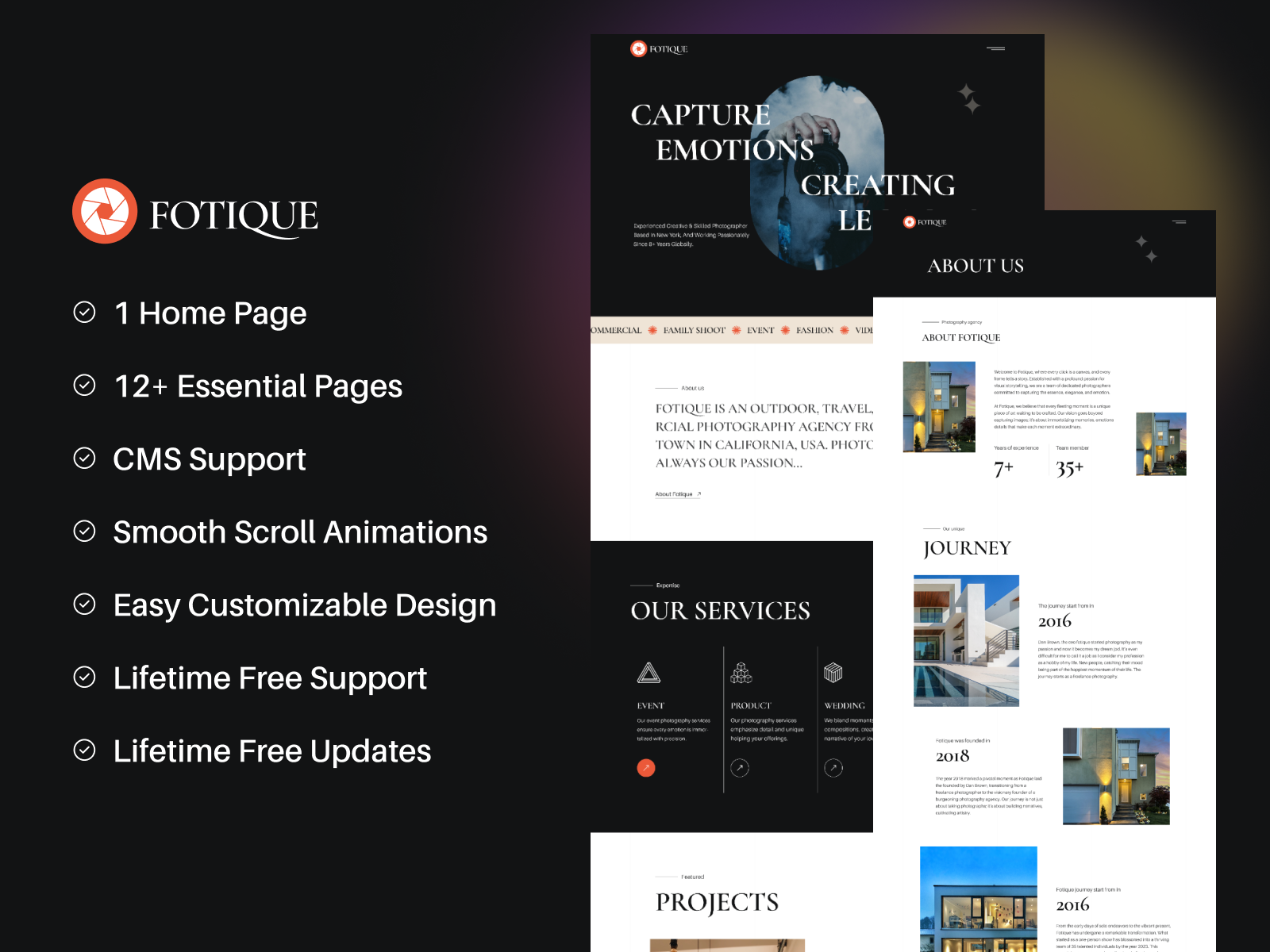Open the hamburger menu on the homepage mockup
Image resolution: width=1270 pixels, height=952 pixels.
pos(995,48)
